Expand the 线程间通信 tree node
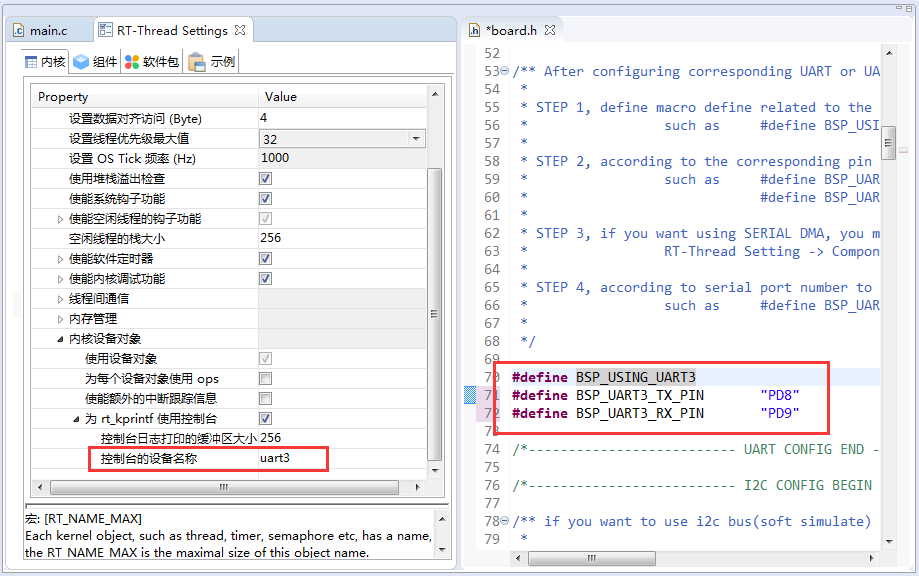 click(x=61, y=299)
